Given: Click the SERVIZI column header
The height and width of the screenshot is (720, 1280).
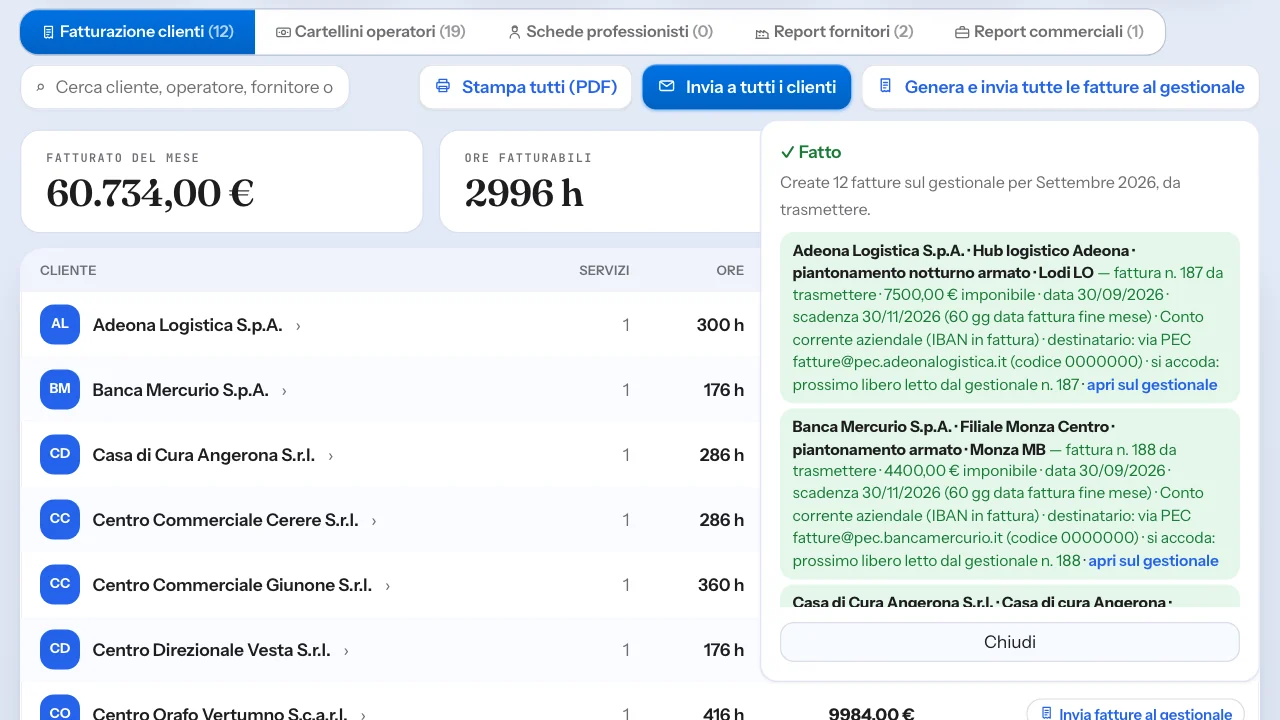Looking at the screenshot, I should point(604,271).
